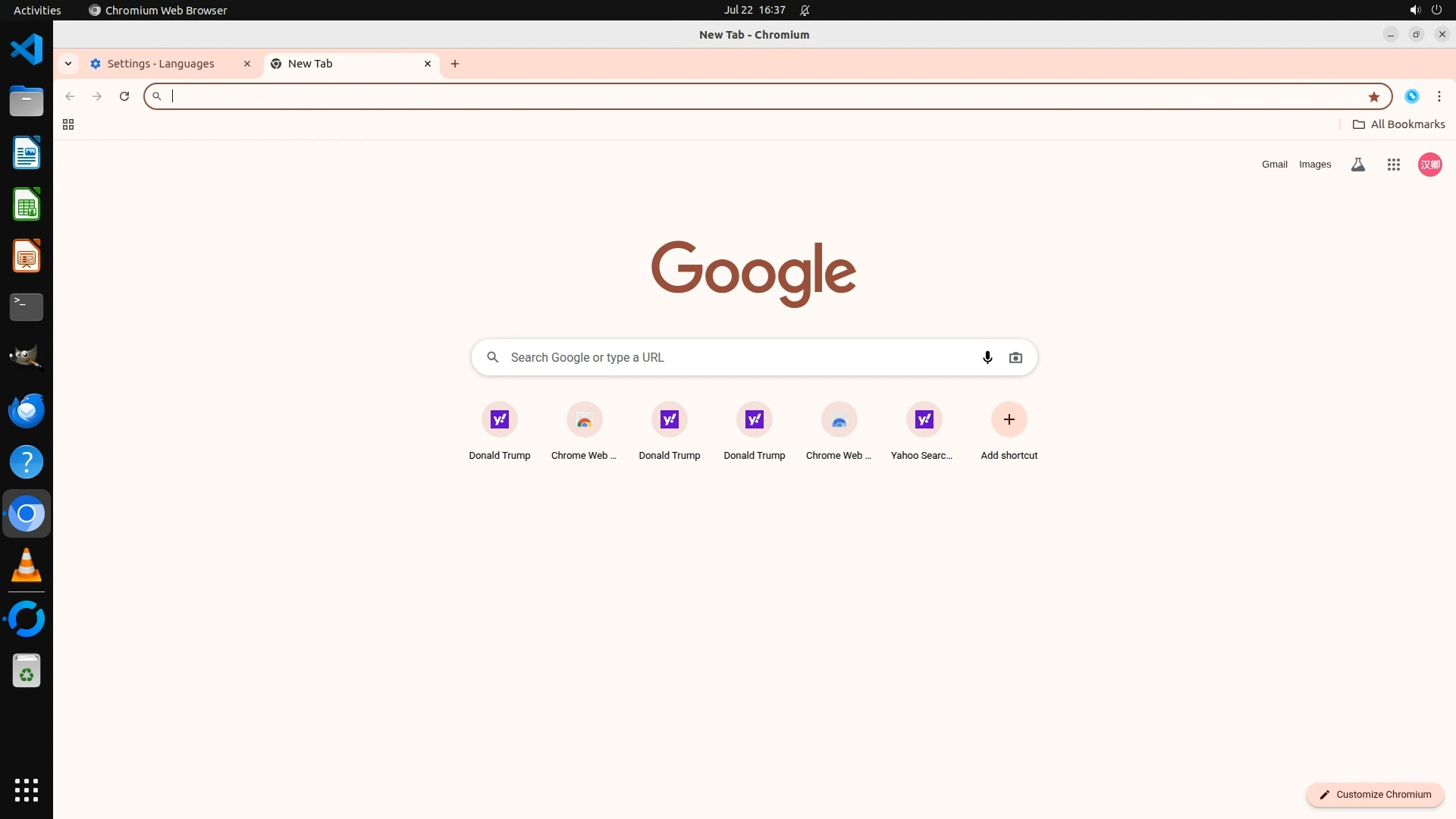1456x819 pixels.
Task: Open VLC media player from dock
Action: 27,566
